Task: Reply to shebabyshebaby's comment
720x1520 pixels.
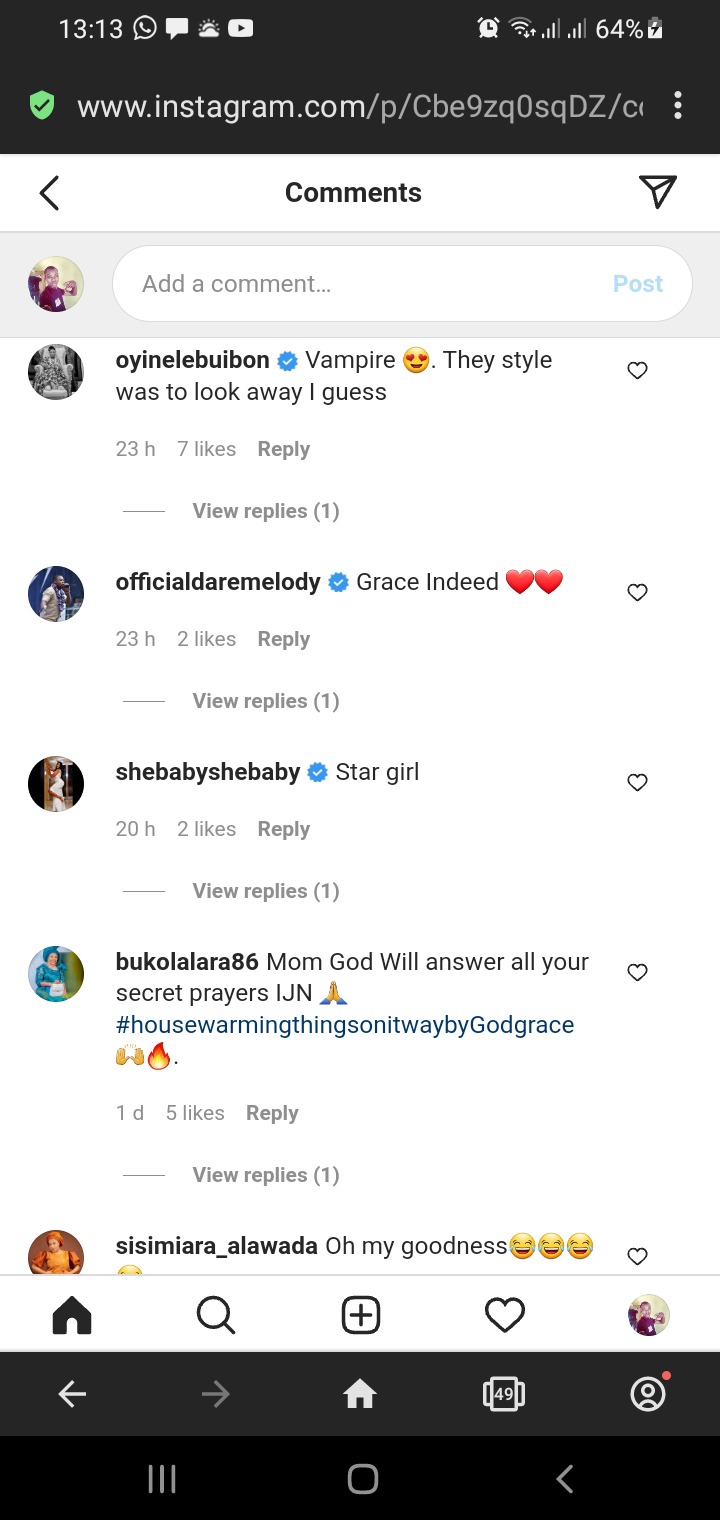Action: pos(283,829)
